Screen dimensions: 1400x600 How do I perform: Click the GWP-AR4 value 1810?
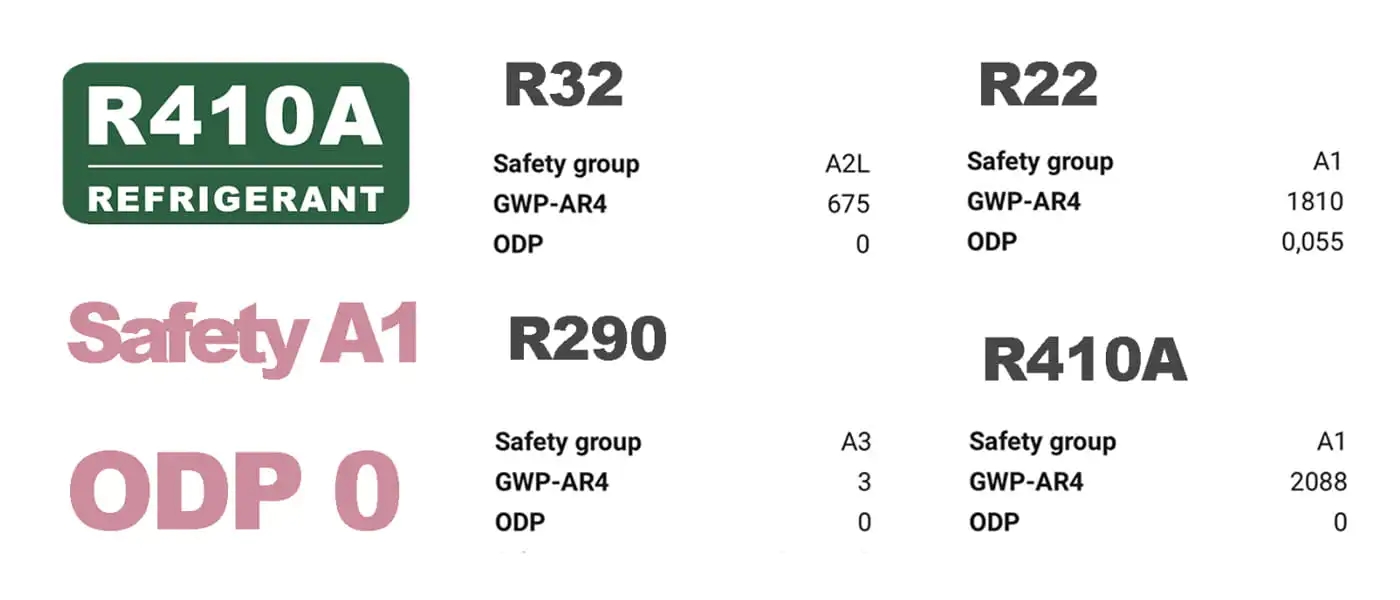pos(1314,202)
